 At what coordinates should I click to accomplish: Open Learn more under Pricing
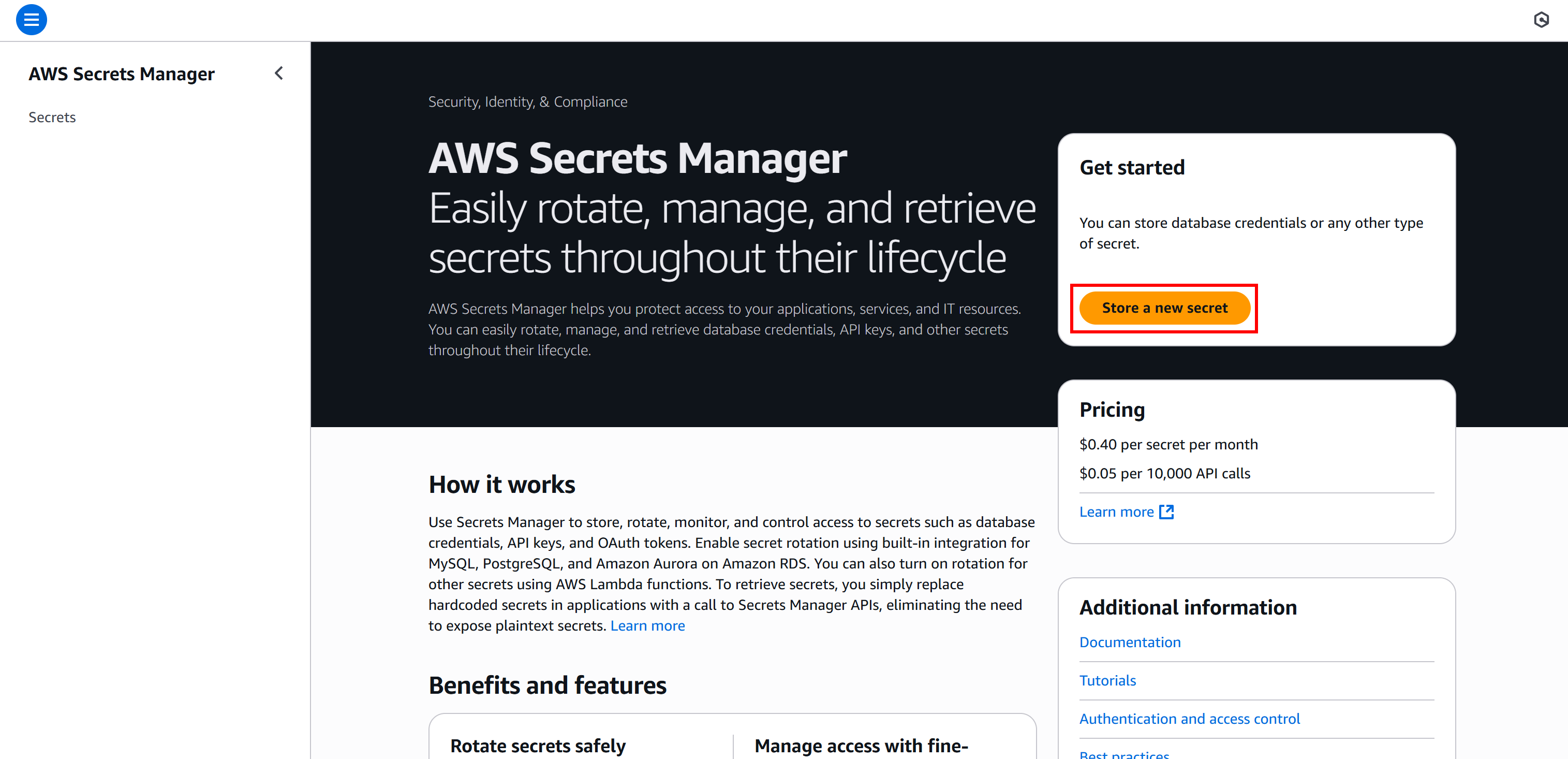pos(1117,511)
